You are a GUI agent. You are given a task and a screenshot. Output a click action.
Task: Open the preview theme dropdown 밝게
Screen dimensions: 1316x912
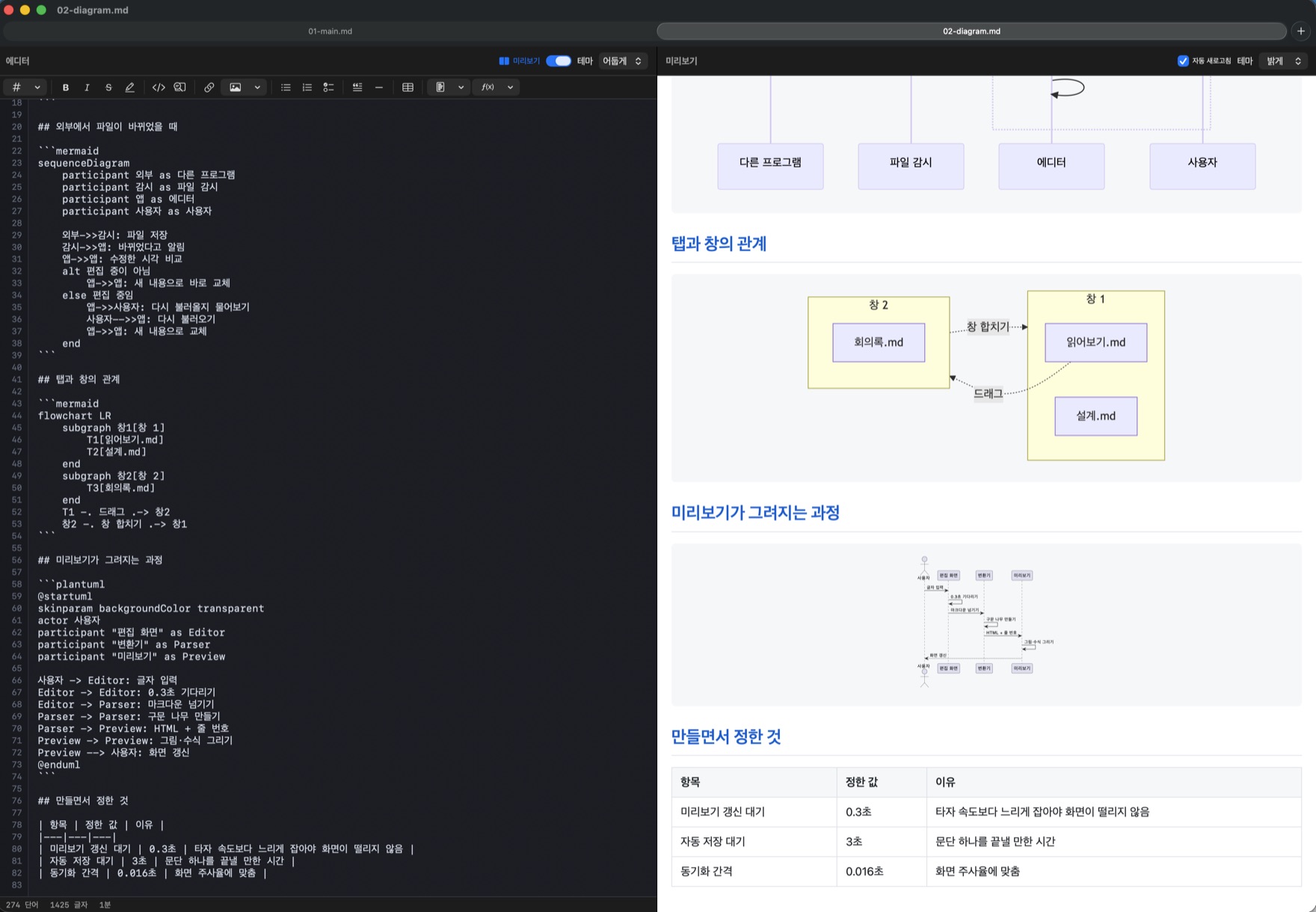pos(1283,61)
